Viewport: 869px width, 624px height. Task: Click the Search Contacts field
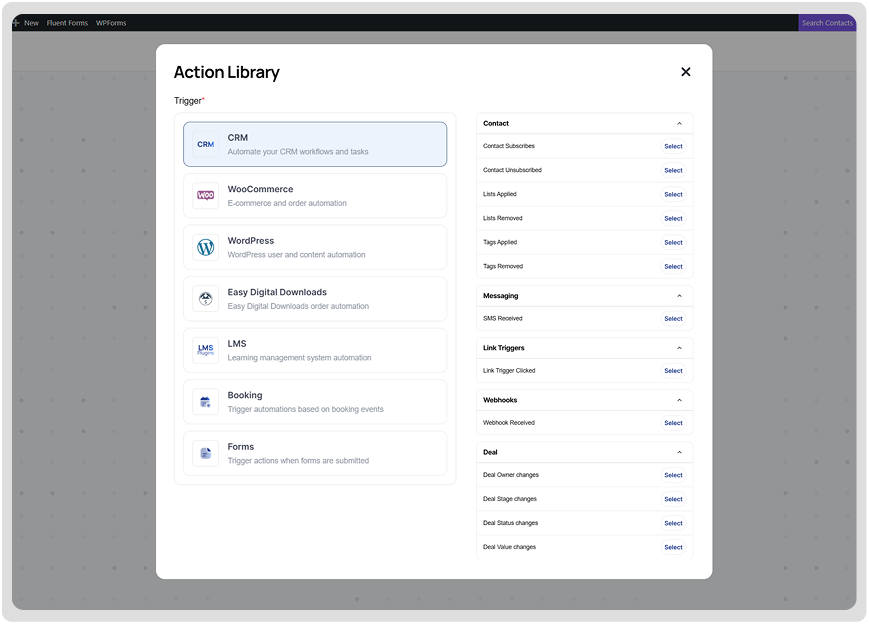(x=826, y=23)
